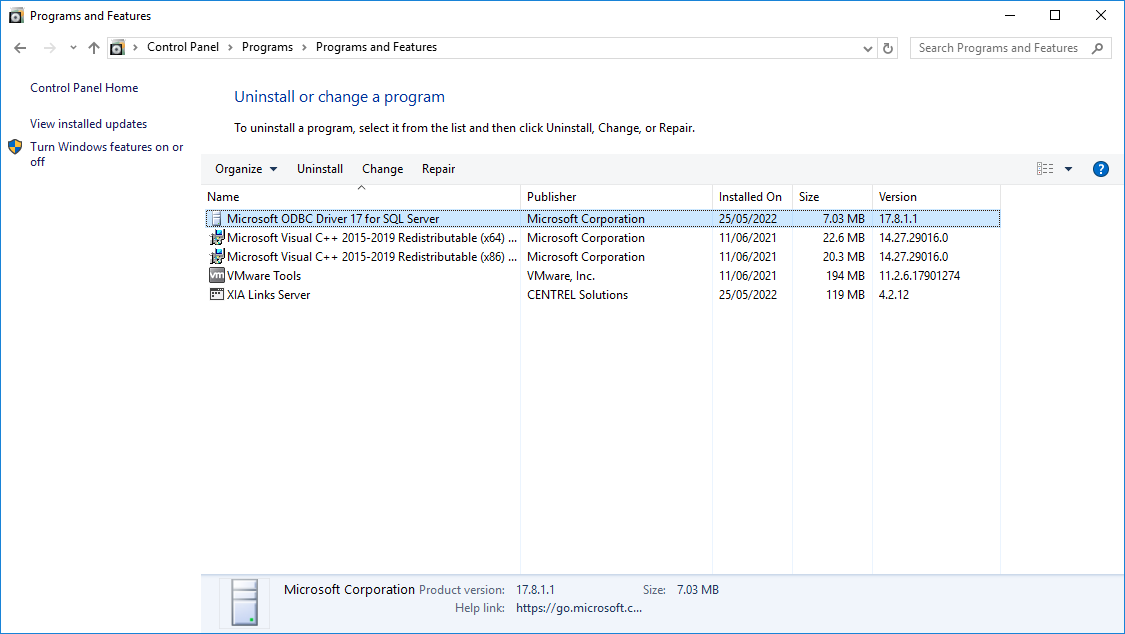Open Control Panel Home link

tap(84, 87)
